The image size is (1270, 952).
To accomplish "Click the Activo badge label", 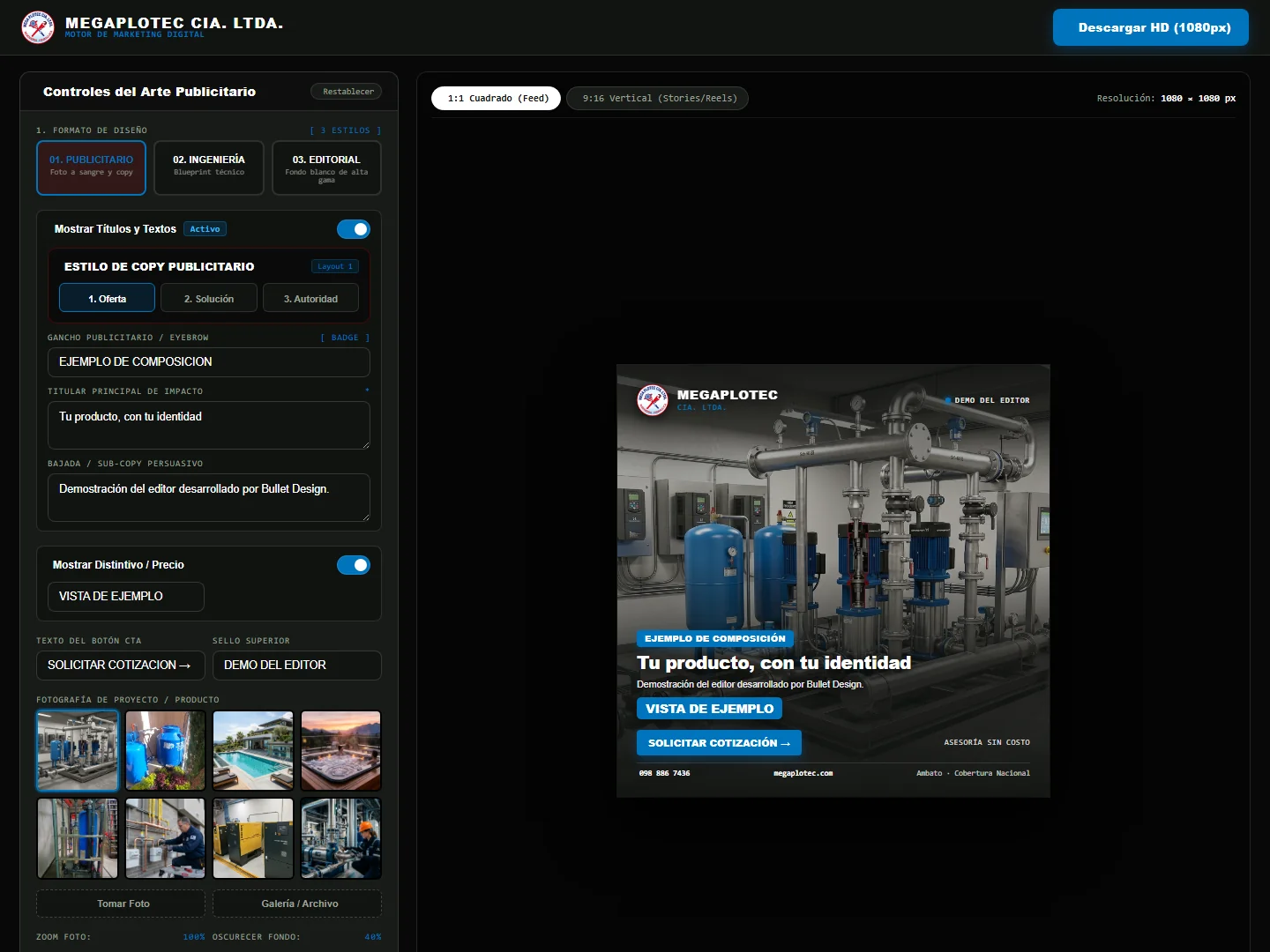I will coord(205,229).
